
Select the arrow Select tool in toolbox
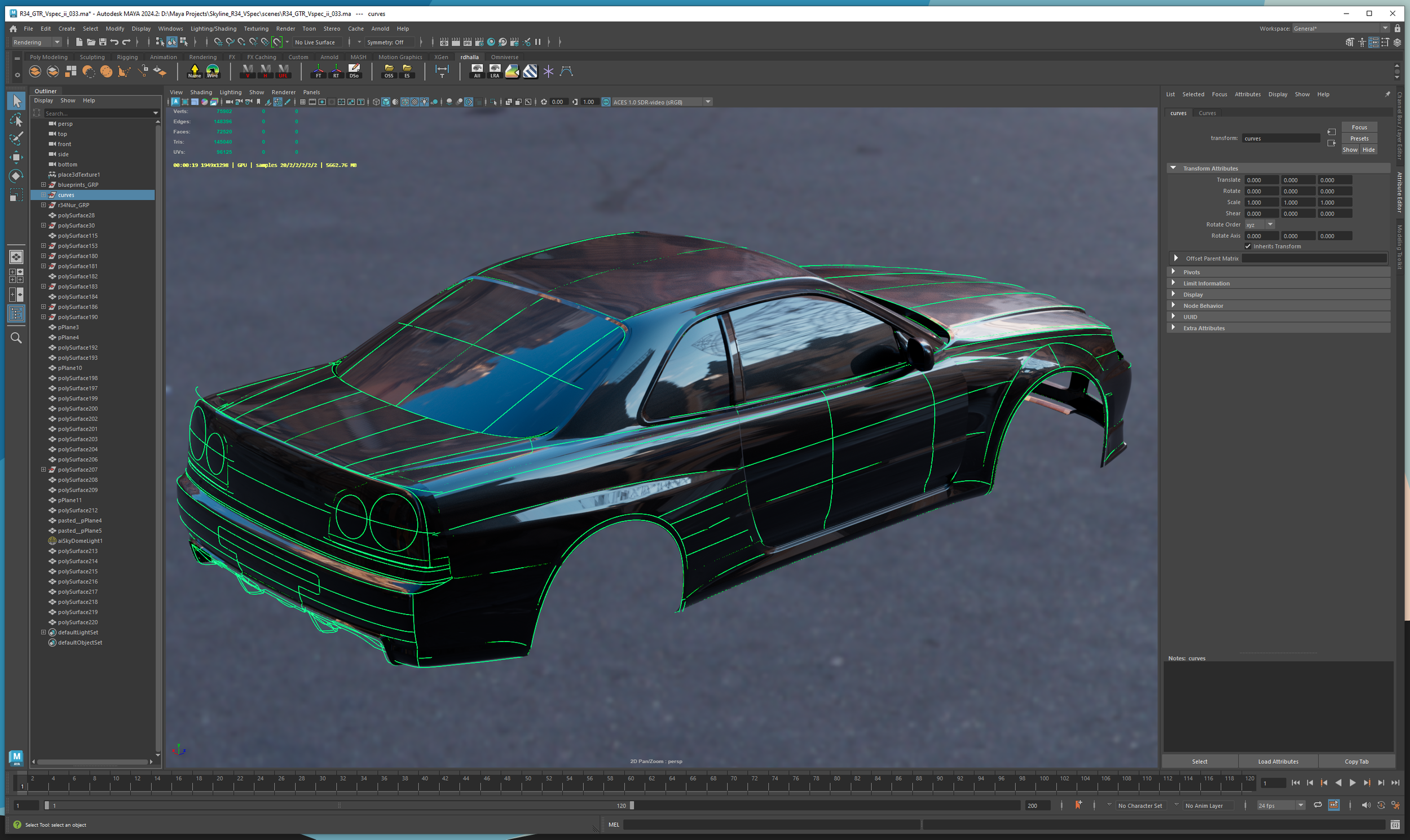click(16, 101)
